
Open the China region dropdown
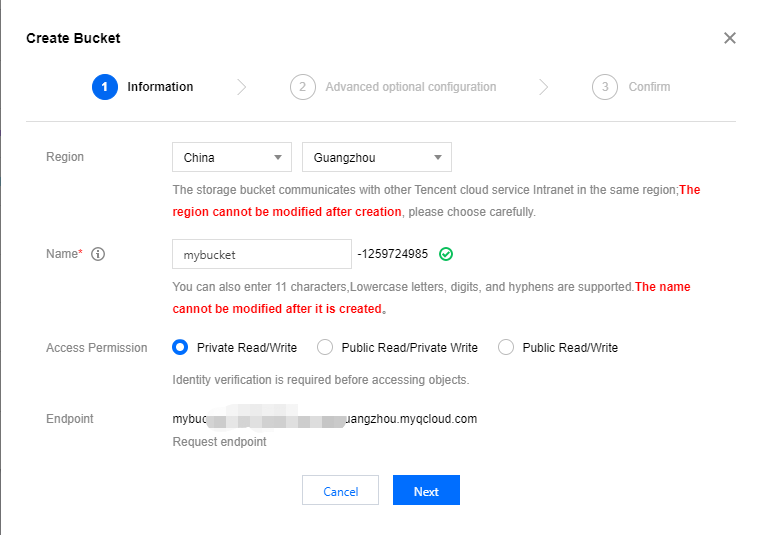232,157
